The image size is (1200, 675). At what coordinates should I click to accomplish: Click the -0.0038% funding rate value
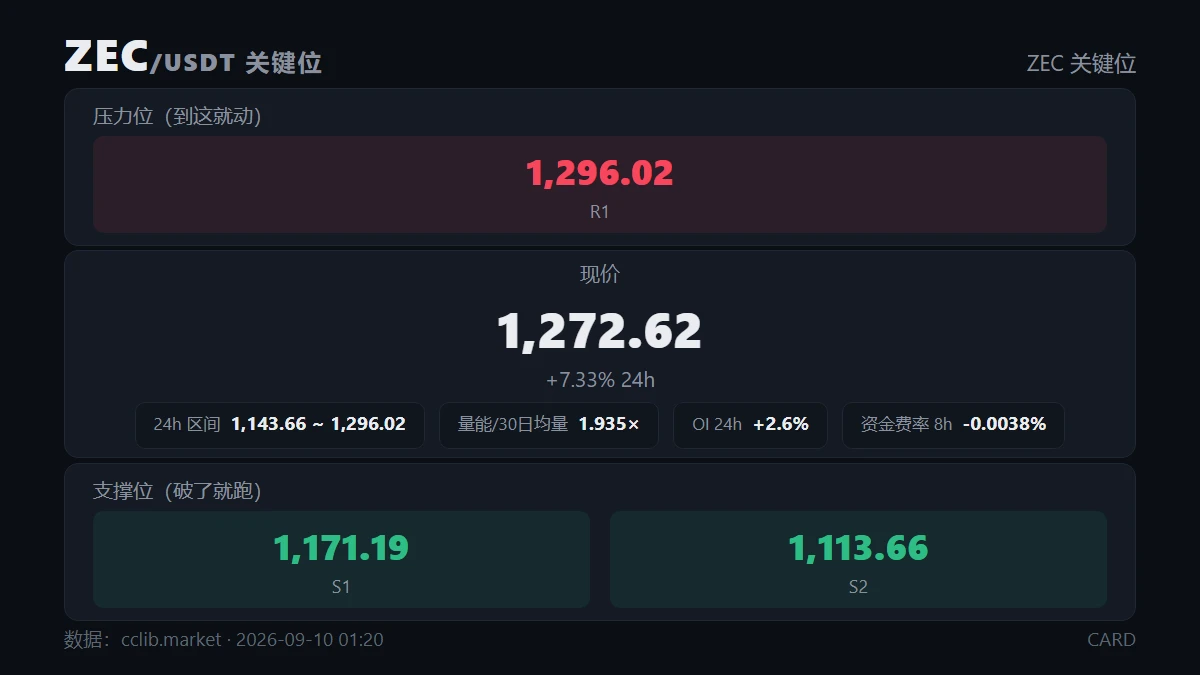coord(1004,425)
